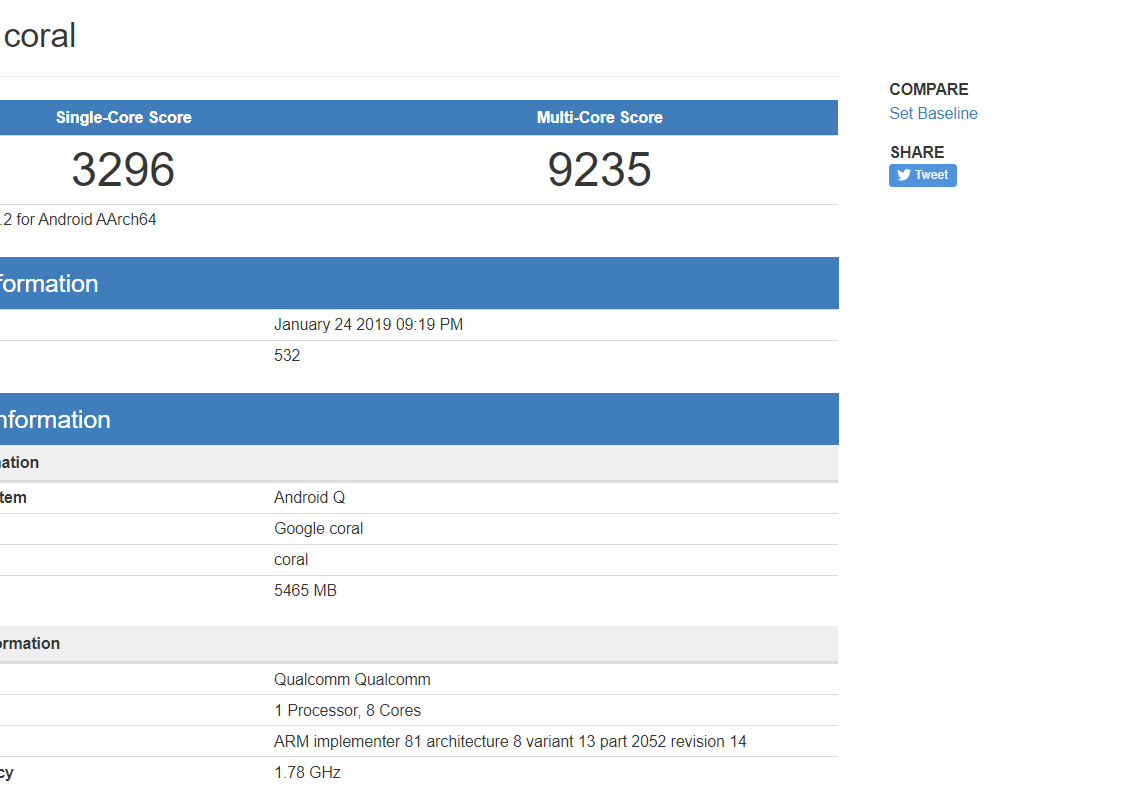
Task: Click the 9235 multi-core score value
Action: coord(599,170)
